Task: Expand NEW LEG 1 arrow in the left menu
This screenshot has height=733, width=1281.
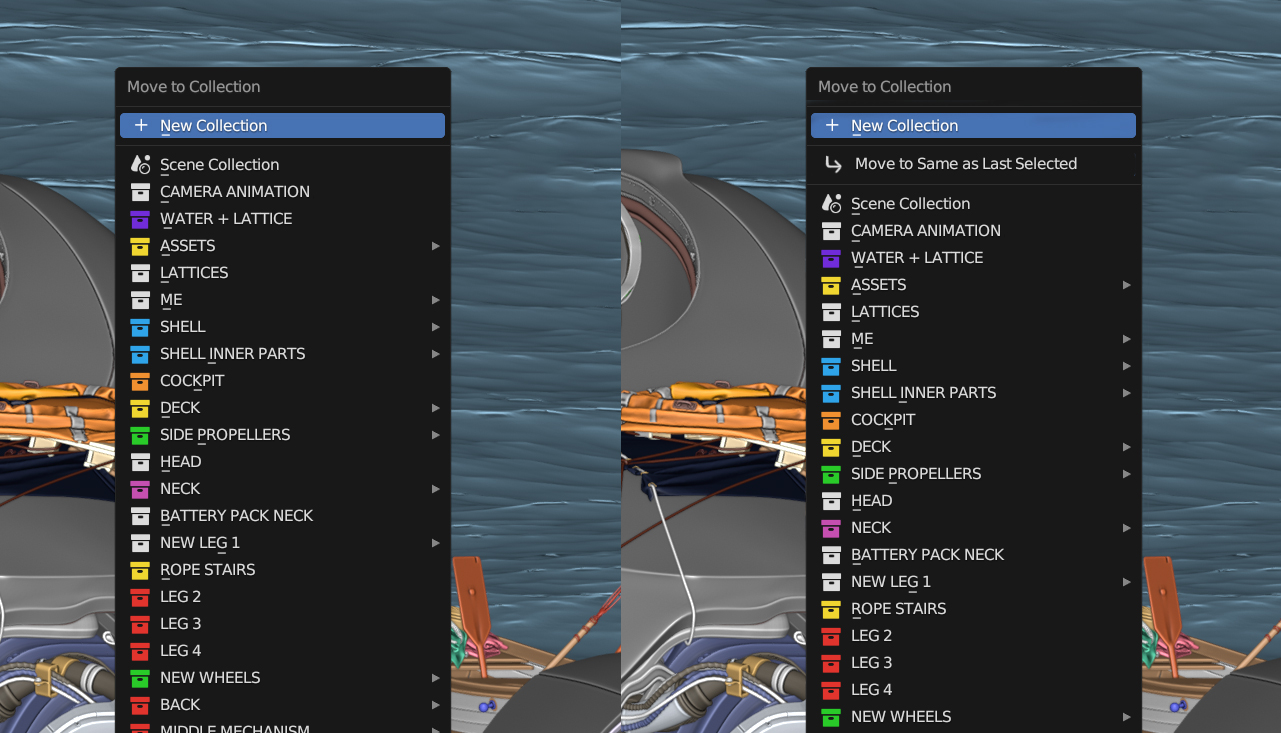Action: point(435,543)
